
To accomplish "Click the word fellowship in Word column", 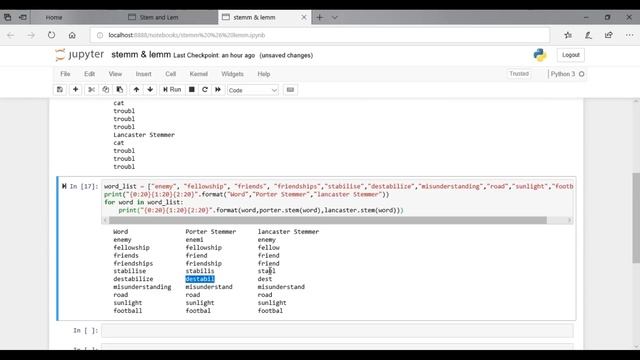I will click(131, 247).
